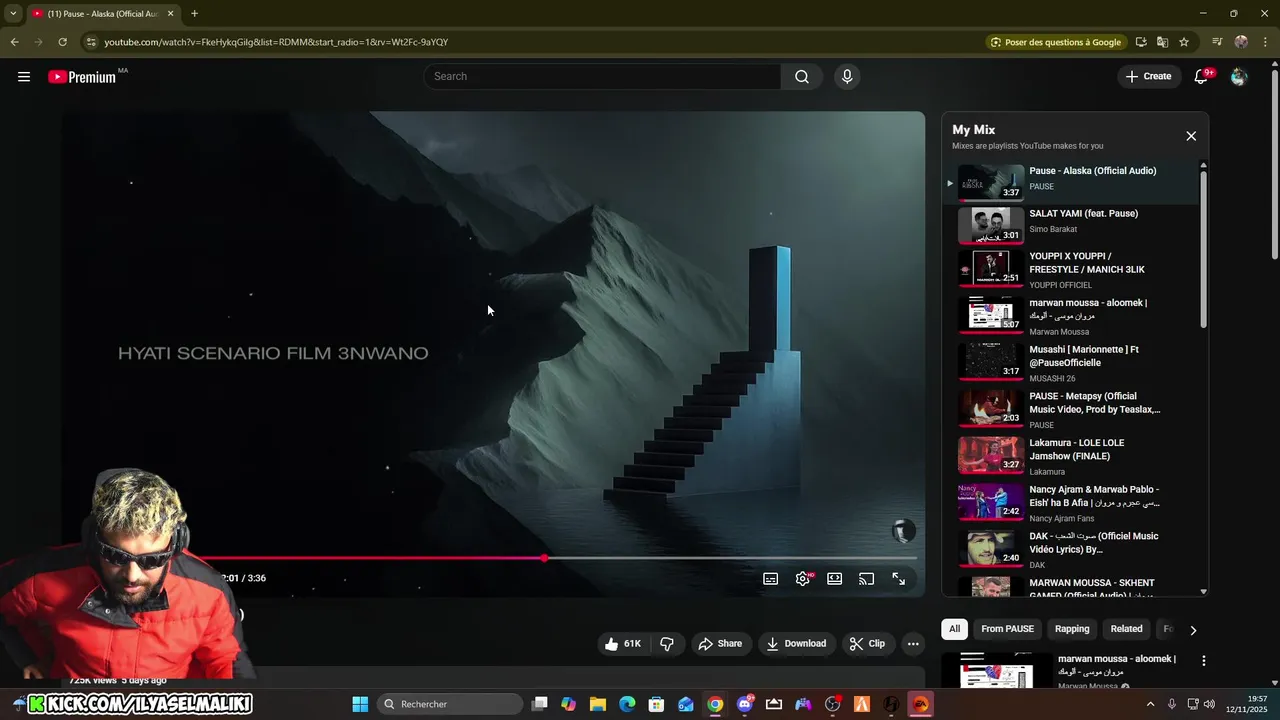Open the Chrome three-dot menu

1265,42
